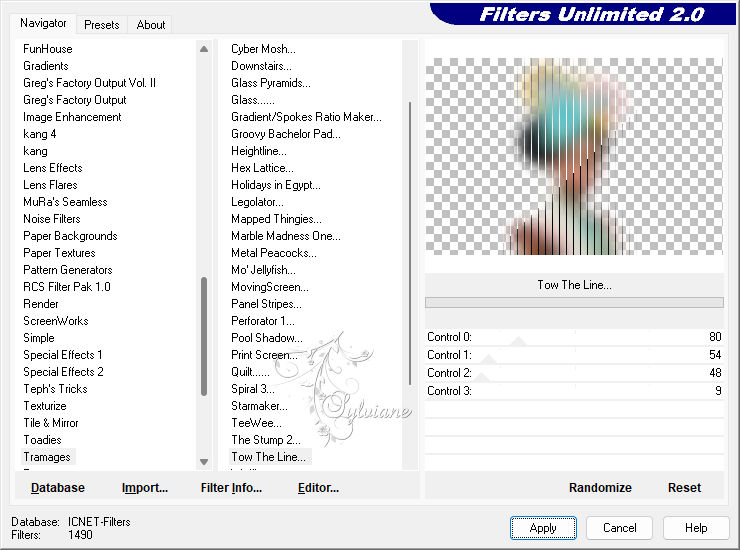The image size is (740, 550).
Task: Select the Noise Filters category
Action: coord(51,219)
